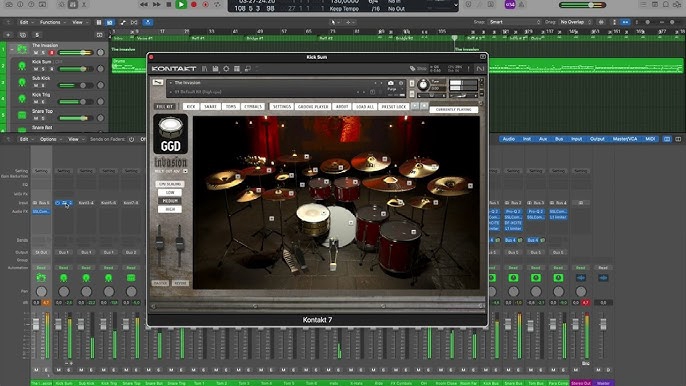Screen dimensions: 686x386
Task: Click Kontakt's rack view icon
Action: [x=237, y=69]
